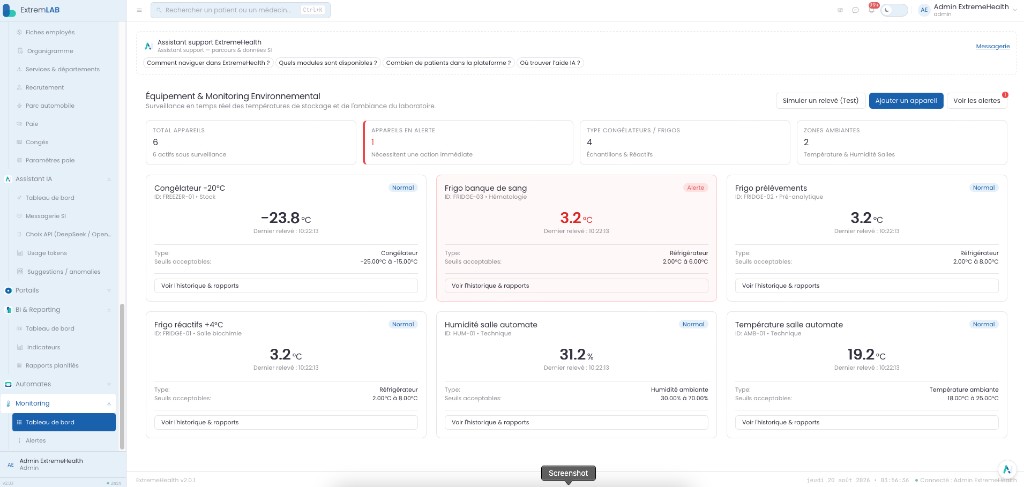Click the Usage tokens bar chart icon
The height and width of the screenshot is (487, 1024).
[x=19, y=253]
